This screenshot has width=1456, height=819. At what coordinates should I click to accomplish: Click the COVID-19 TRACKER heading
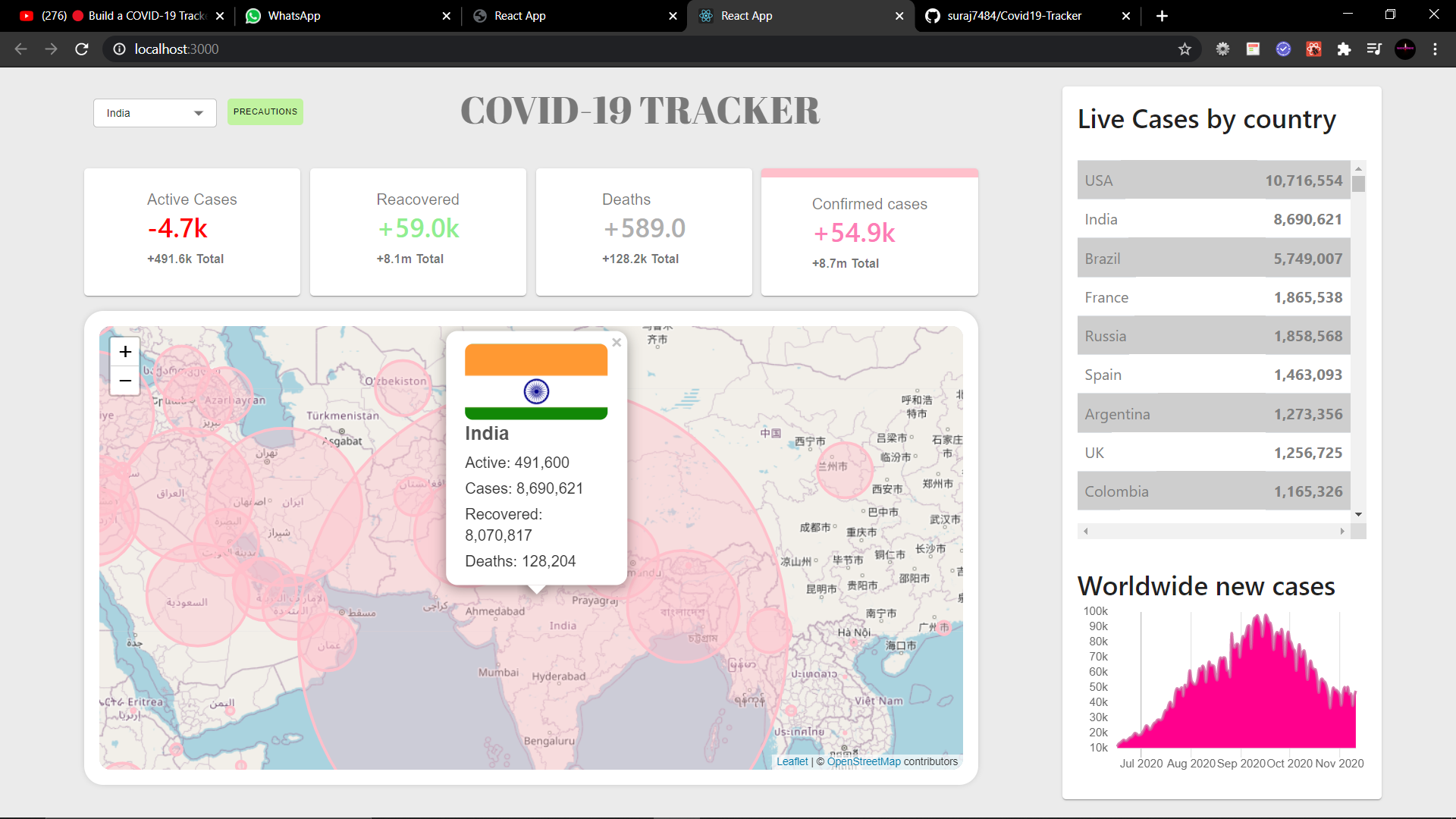[640, 111]
